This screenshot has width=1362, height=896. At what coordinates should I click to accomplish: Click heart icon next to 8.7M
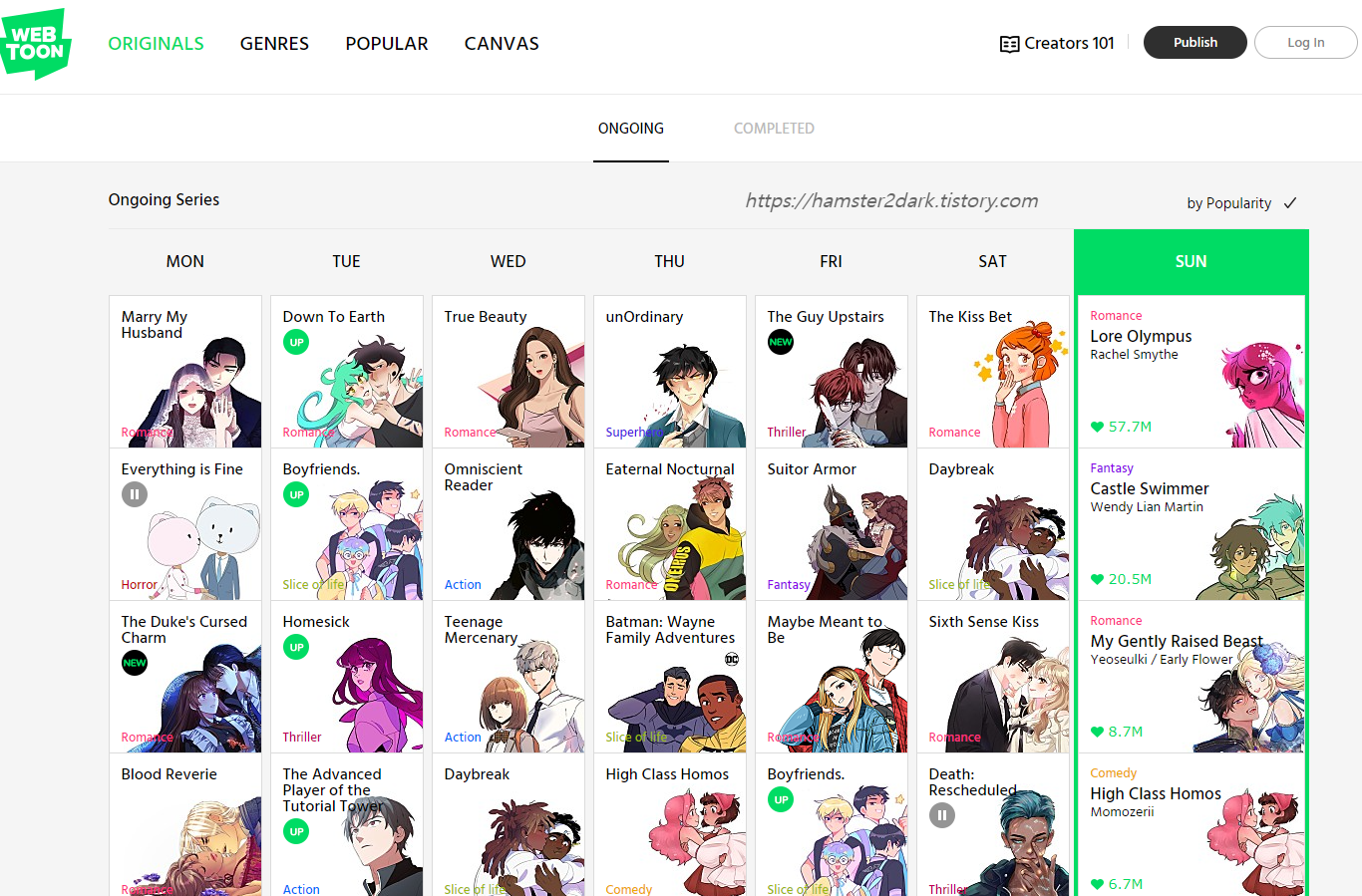pos(1097,732)
